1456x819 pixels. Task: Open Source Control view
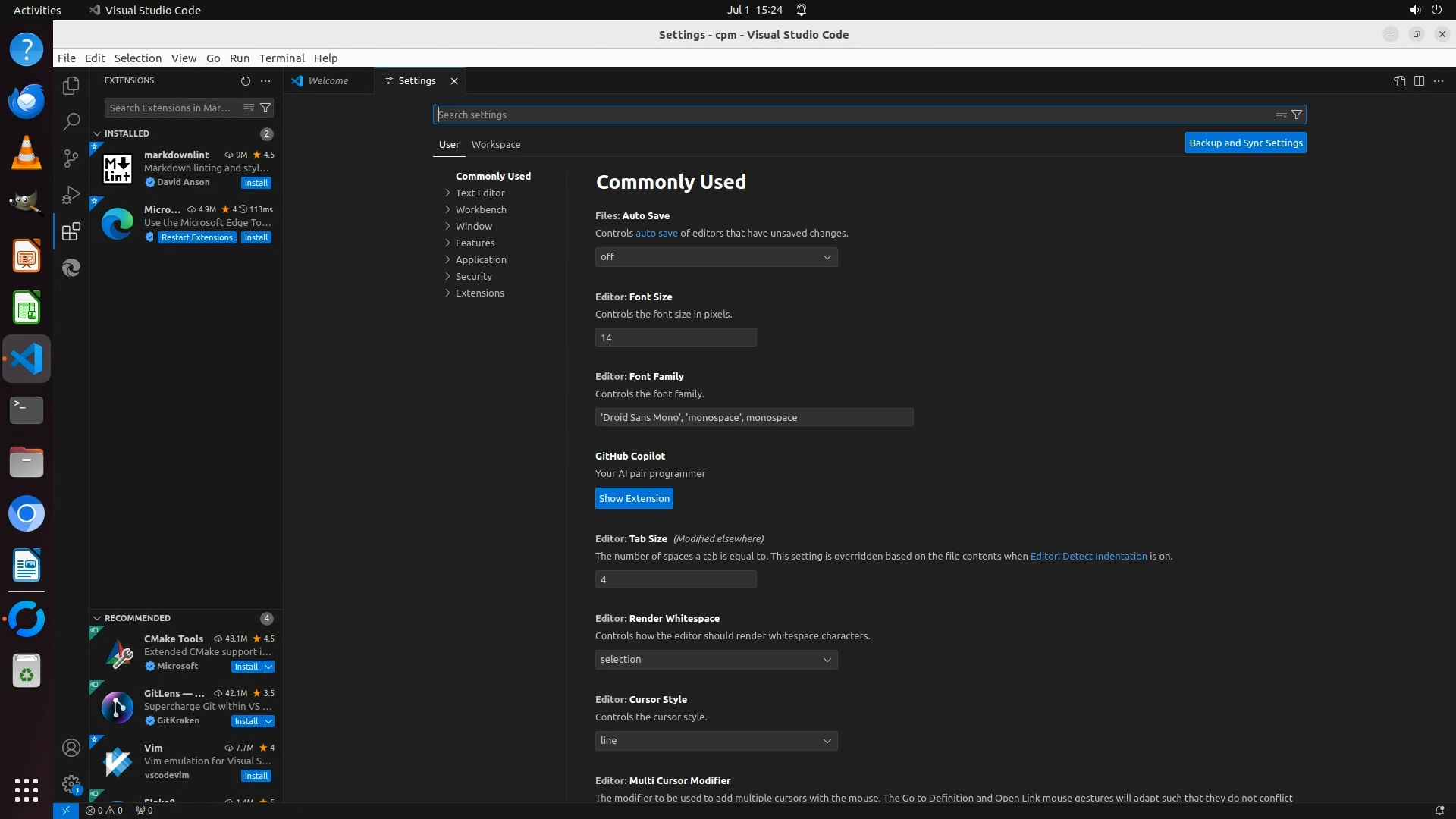pos(71,158)
